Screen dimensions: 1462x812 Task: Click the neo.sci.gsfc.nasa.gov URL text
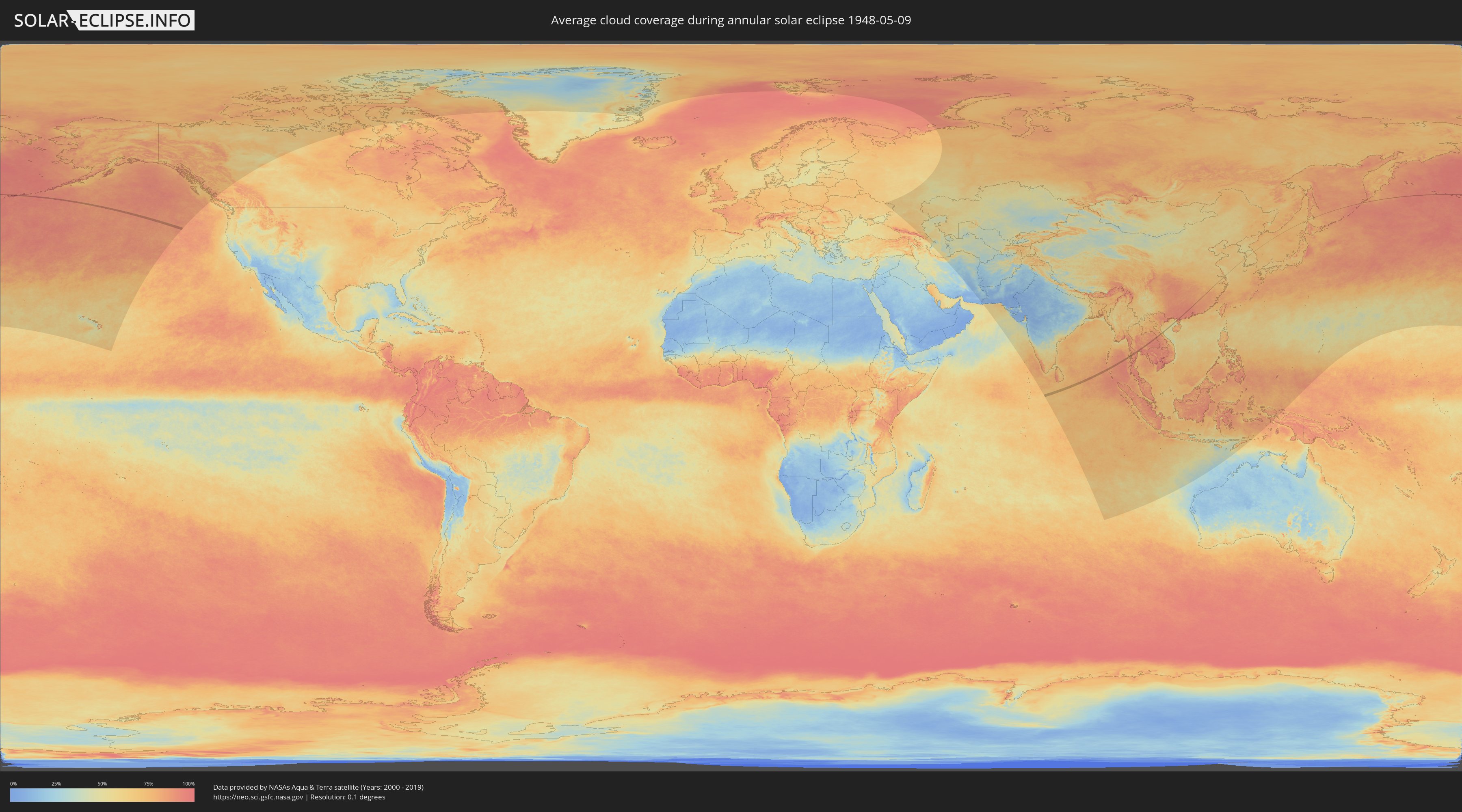(258, 797)
